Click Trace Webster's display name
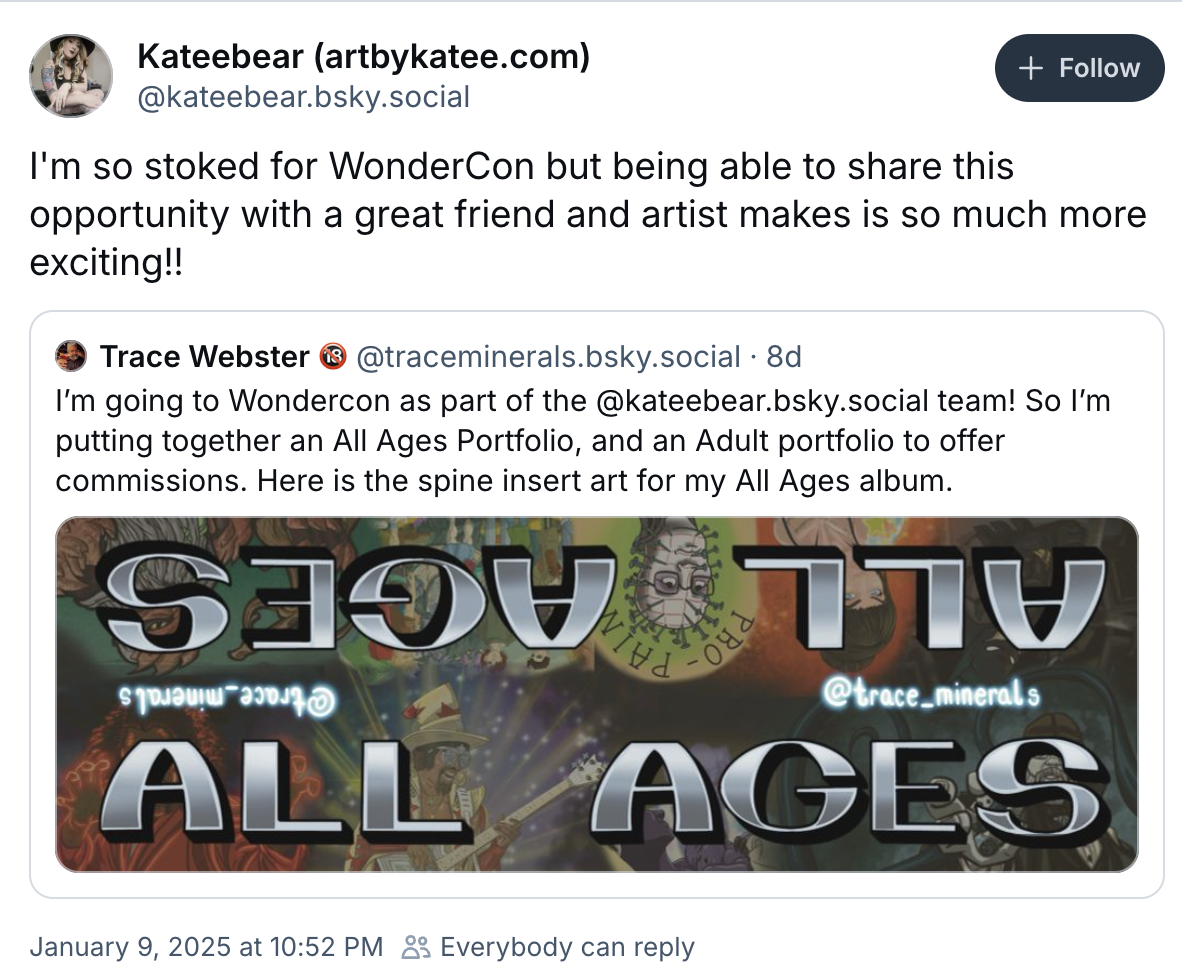 point(205,356)
